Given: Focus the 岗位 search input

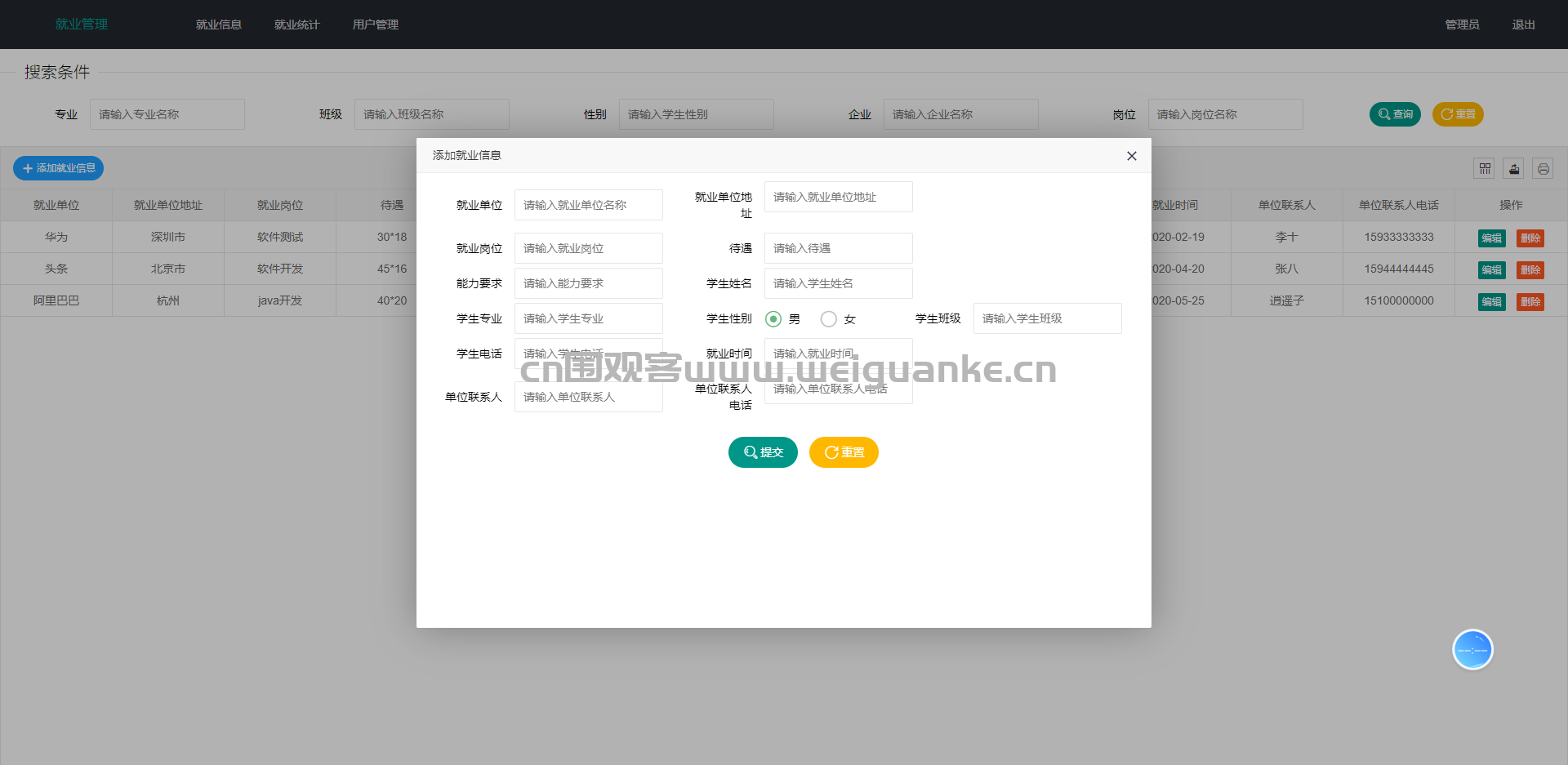Looking at the screenshot, I should 1226,114.
